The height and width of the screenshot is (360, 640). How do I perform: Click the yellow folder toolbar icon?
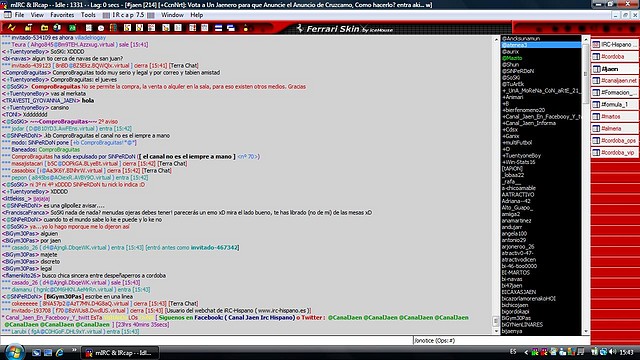point(44,28)
